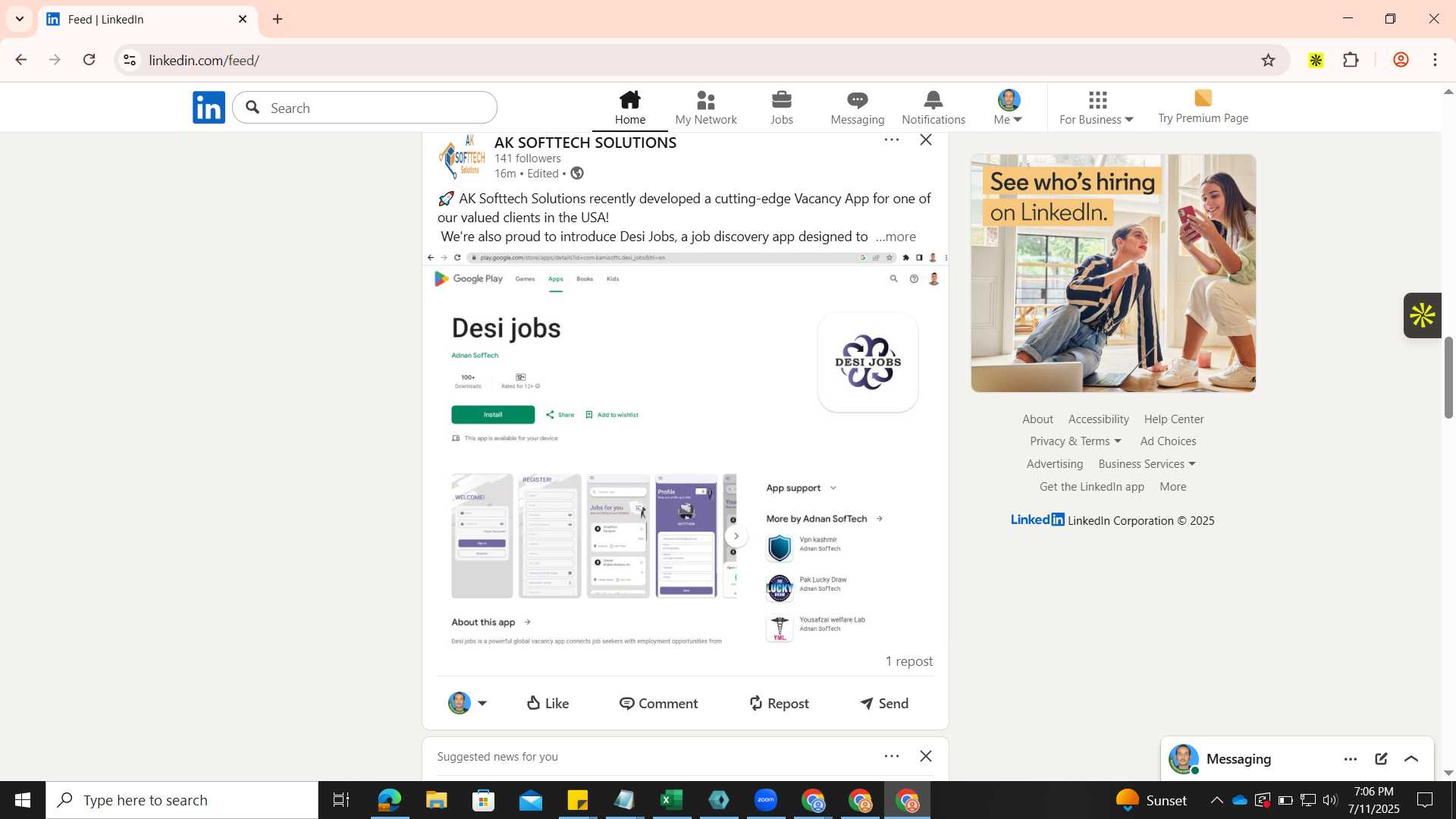Image resolution: width=1456 pixels, height=819 pixels.
Task: Expand Privacy & Terms dropdown
Action: click(1075, 441)
